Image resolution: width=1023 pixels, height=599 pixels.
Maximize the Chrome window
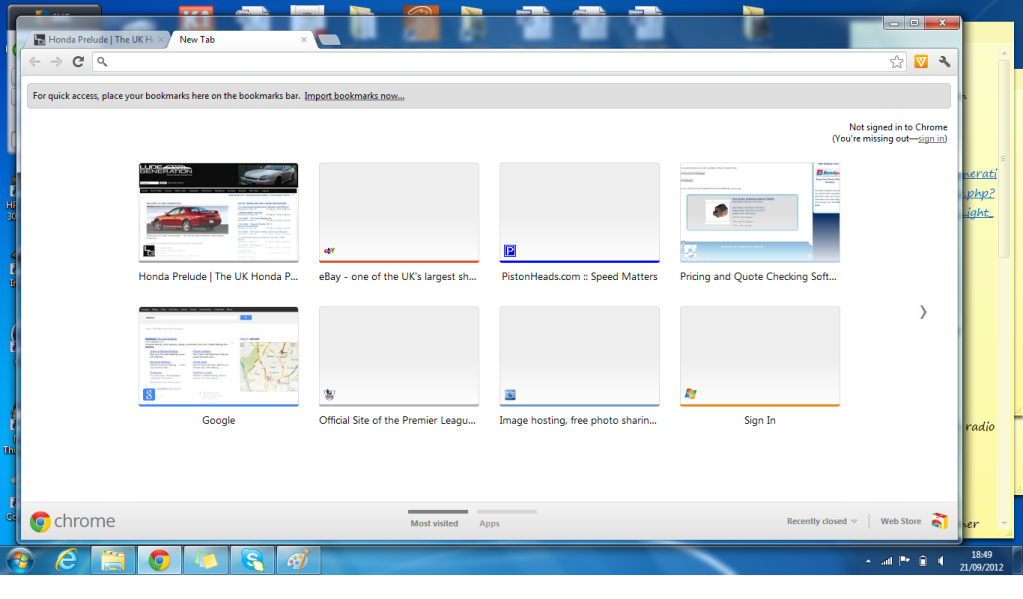915,23
